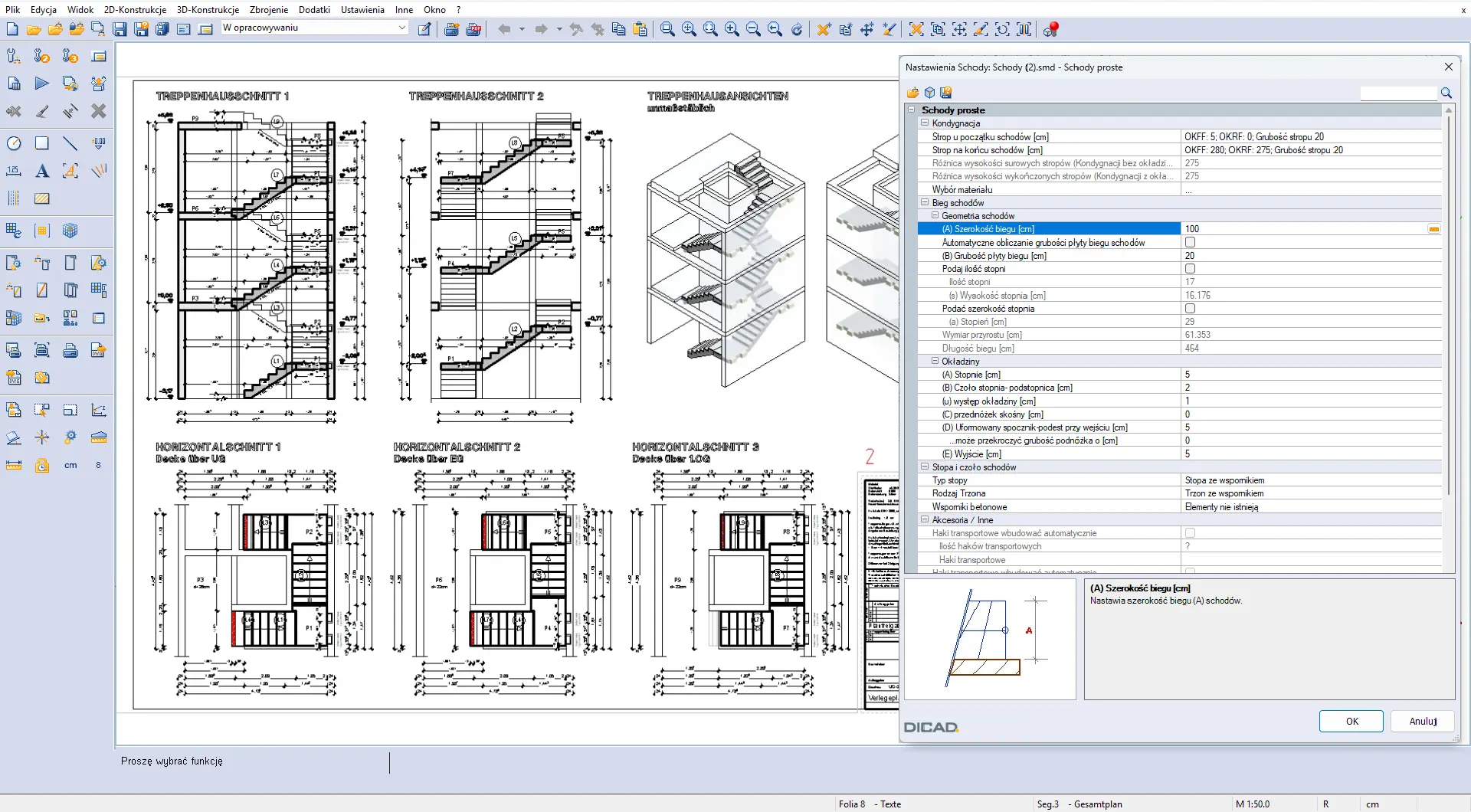Click the save (floppy disk) icon
The image size is (1471, 812).
[x=120, y=29]
